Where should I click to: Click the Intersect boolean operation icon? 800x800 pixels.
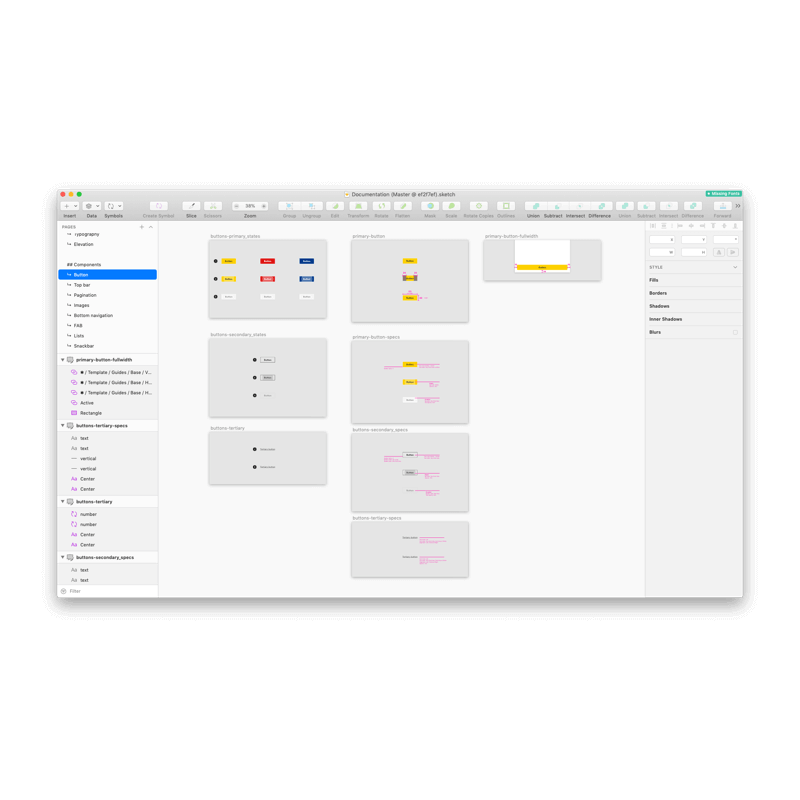575,206
